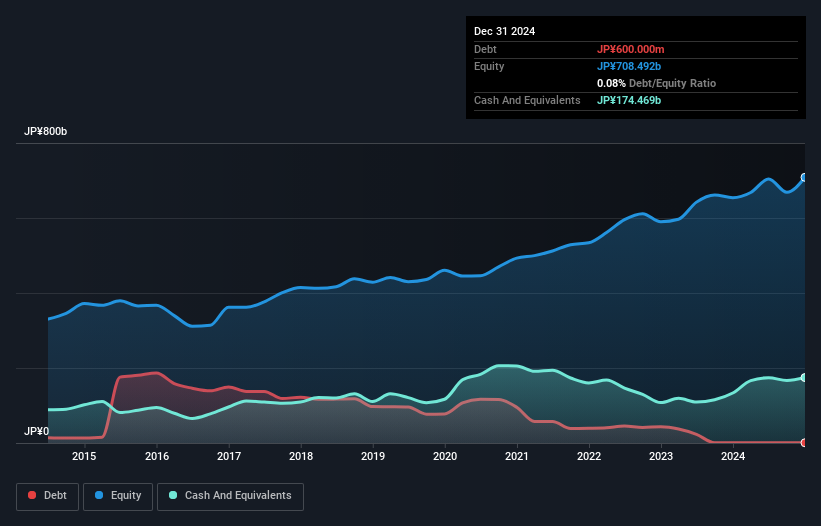Image resolution: width=821 pixels, height=526 pixels.
Task: Click the 2024 x-axis label
Action: (733, 456)
